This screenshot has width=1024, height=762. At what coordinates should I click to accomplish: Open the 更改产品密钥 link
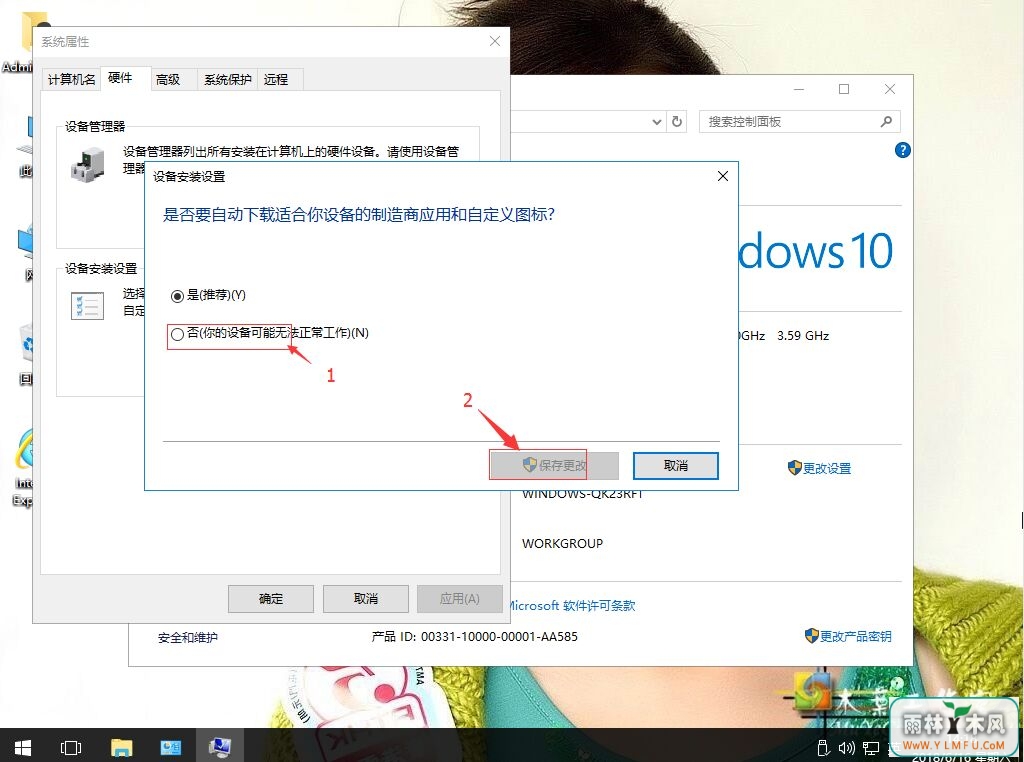[856, 636]
